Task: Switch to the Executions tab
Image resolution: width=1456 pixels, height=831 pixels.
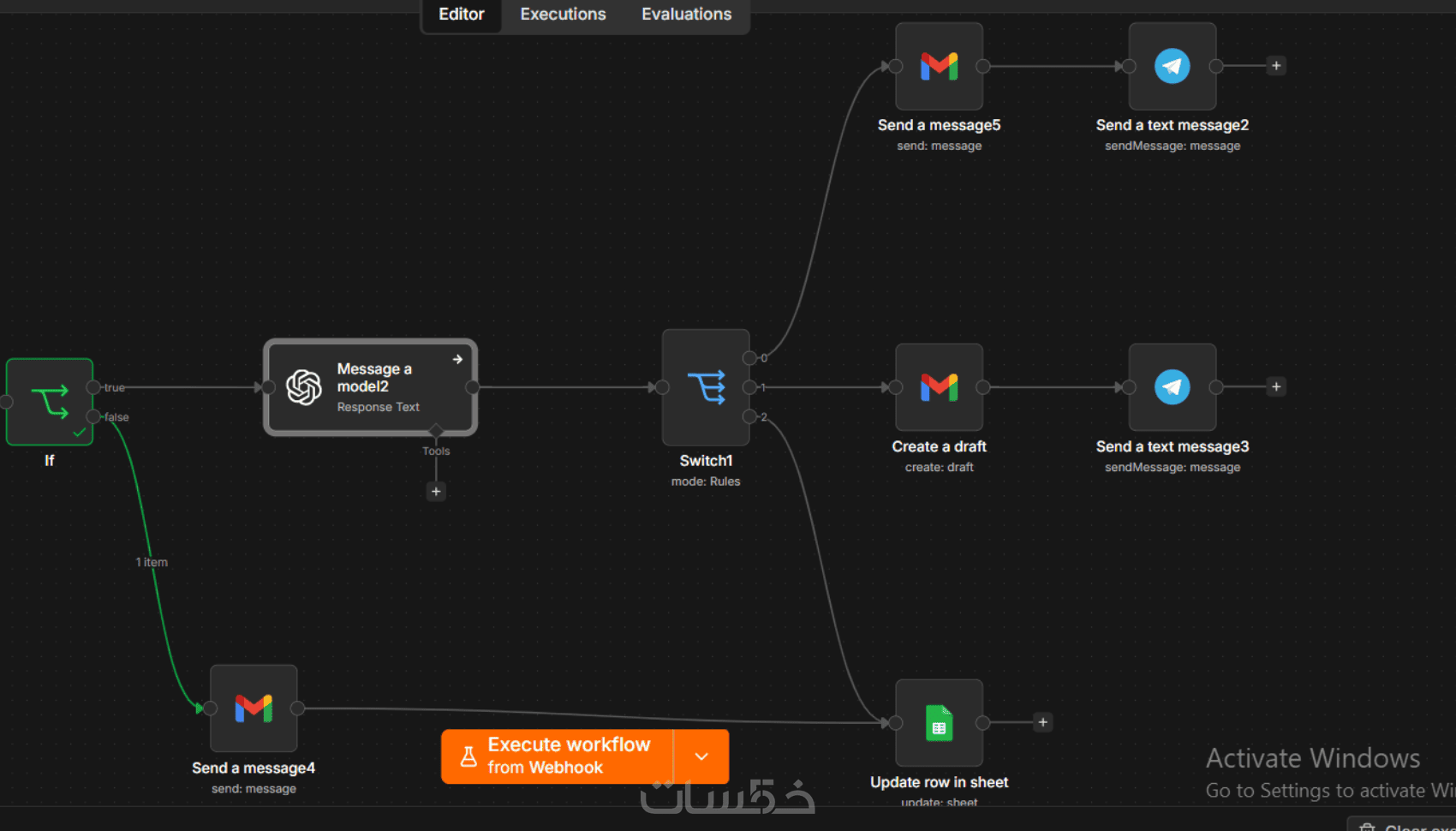Action: [x=563, y=15]
